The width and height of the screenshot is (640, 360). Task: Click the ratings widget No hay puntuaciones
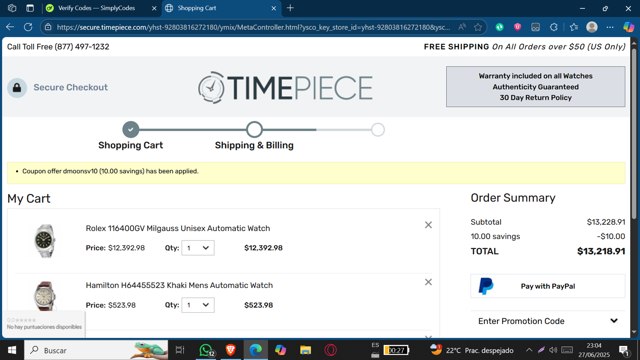pyautogui.click(x=44, y=324)
